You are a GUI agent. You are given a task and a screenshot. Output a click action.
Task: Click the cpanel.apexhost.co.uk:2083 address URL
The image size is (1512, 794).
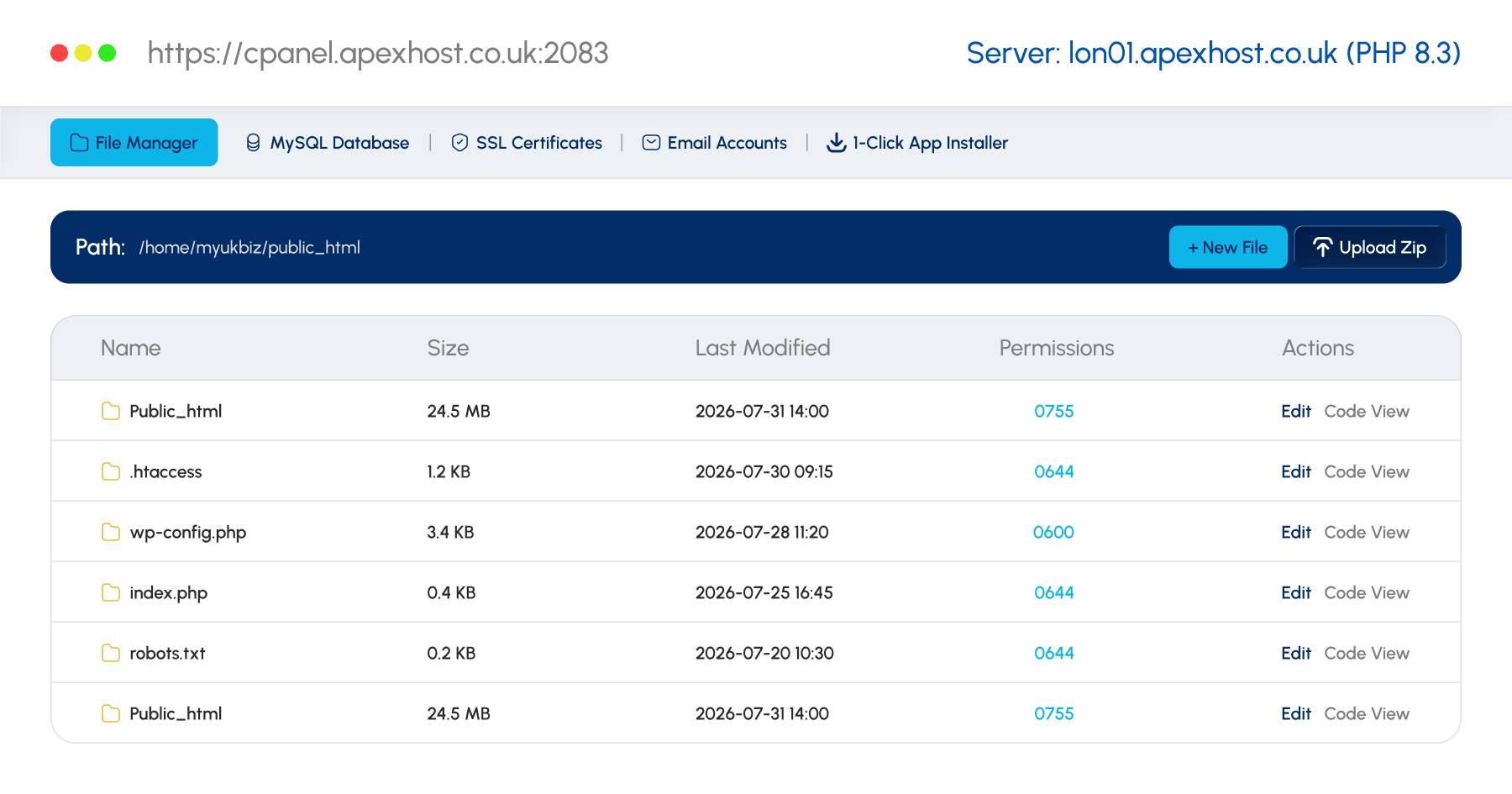378,53
